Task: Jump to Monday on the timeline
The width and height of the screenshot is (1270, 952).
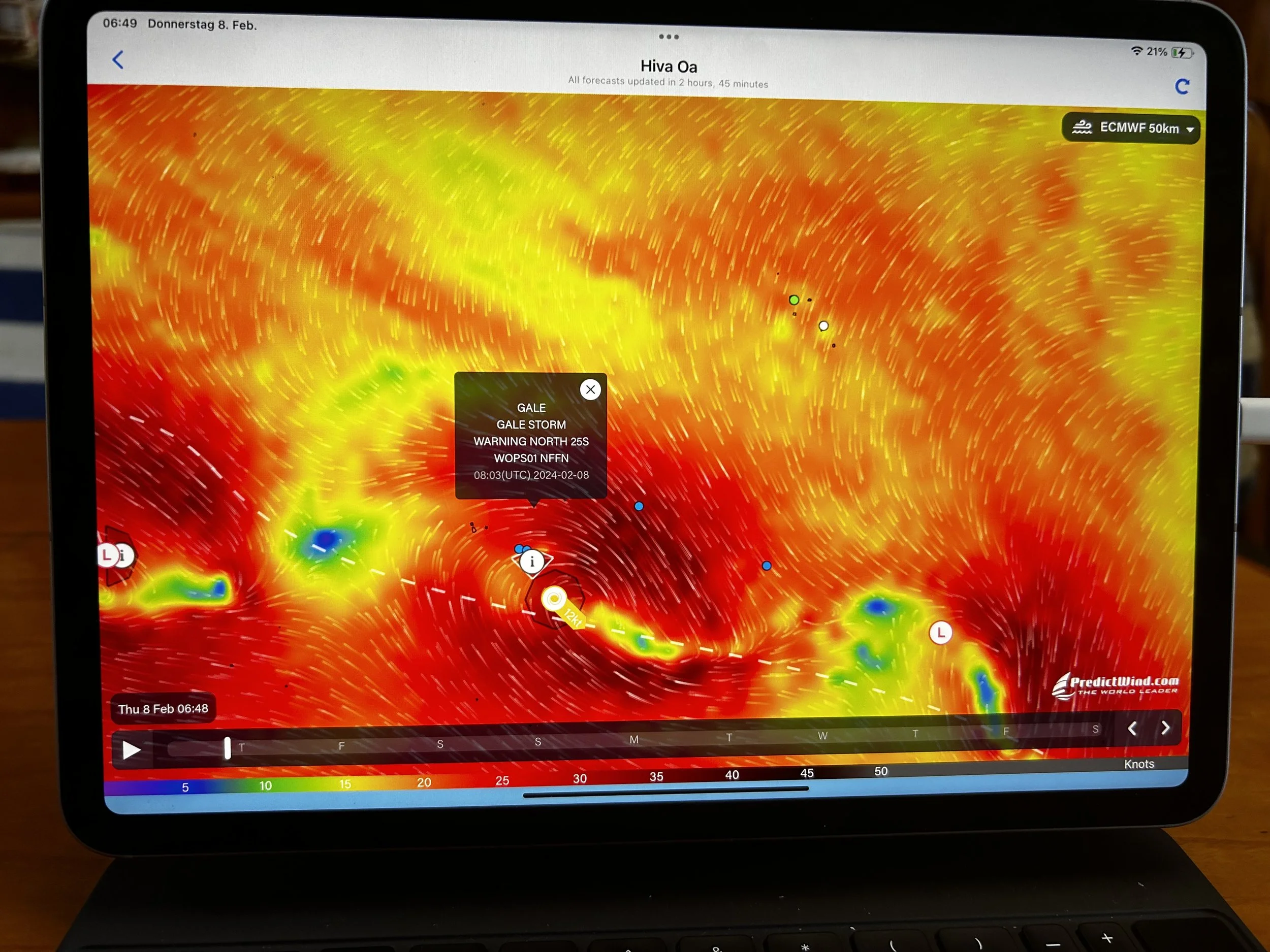Action: pyautogui.click(x=634, y=740)
